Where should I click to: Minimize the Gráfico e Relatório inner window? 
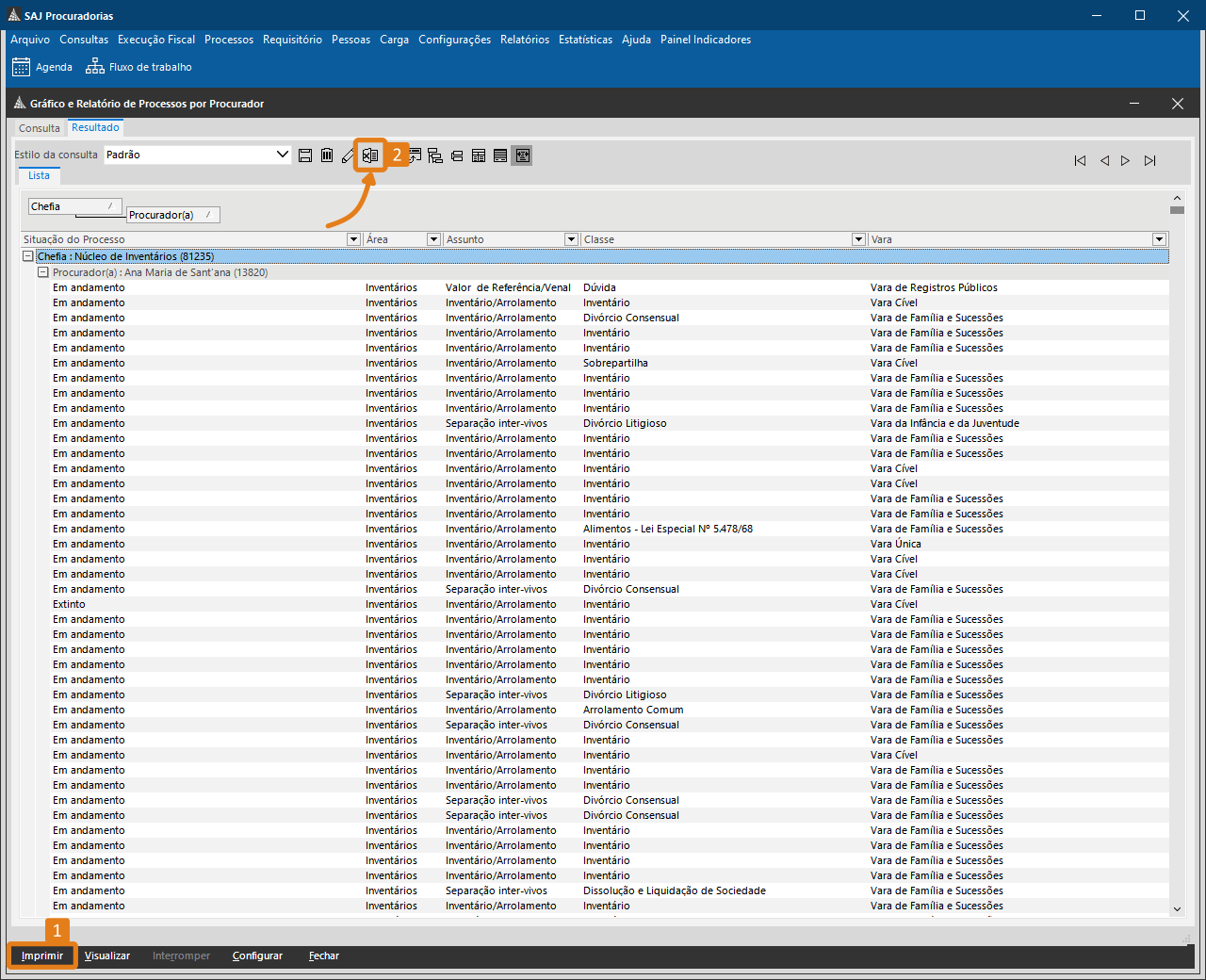coord(1134,104)
